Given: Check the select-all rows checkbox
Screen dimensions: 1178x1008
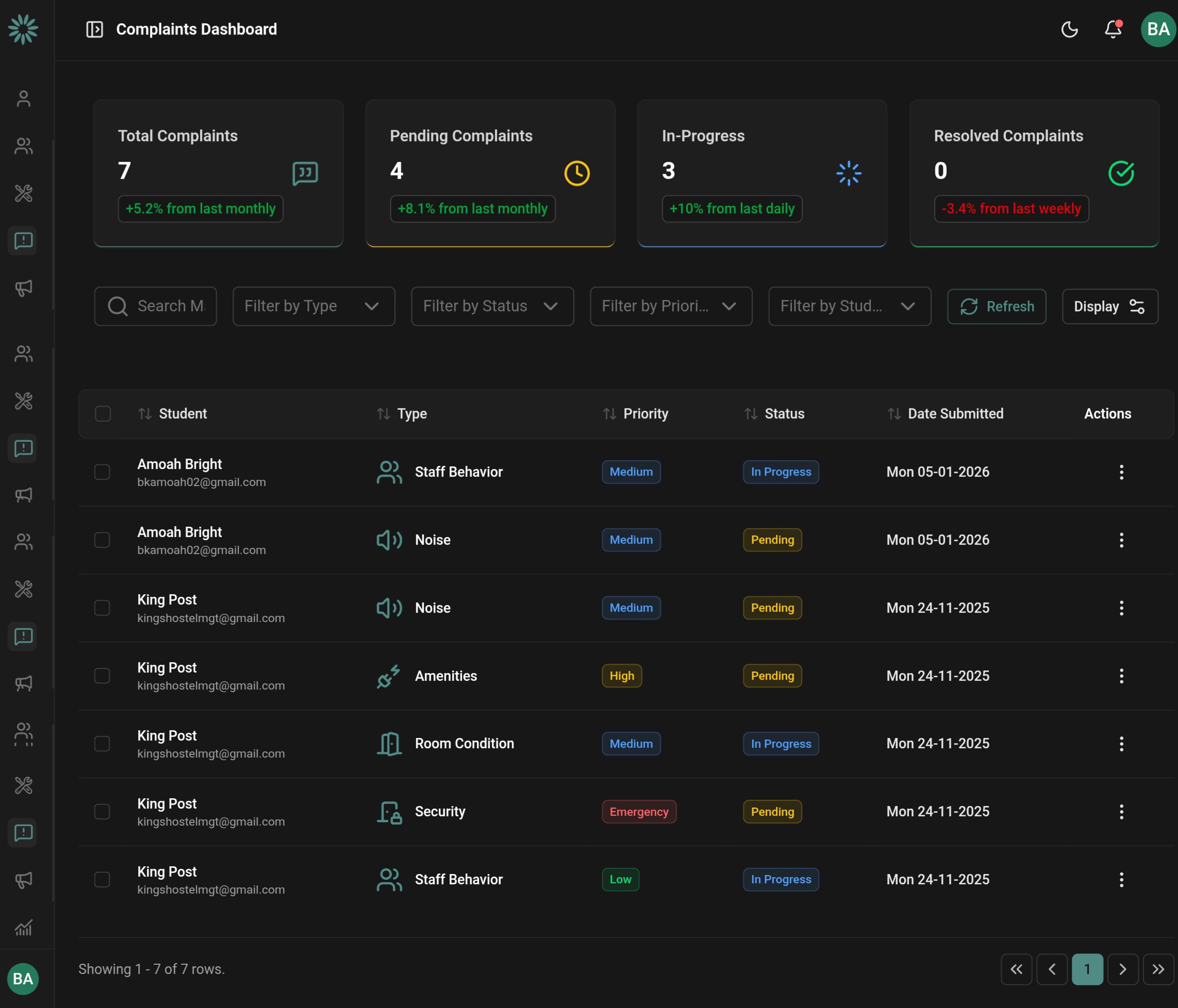Looking at the screenshot, I should 103,414.
